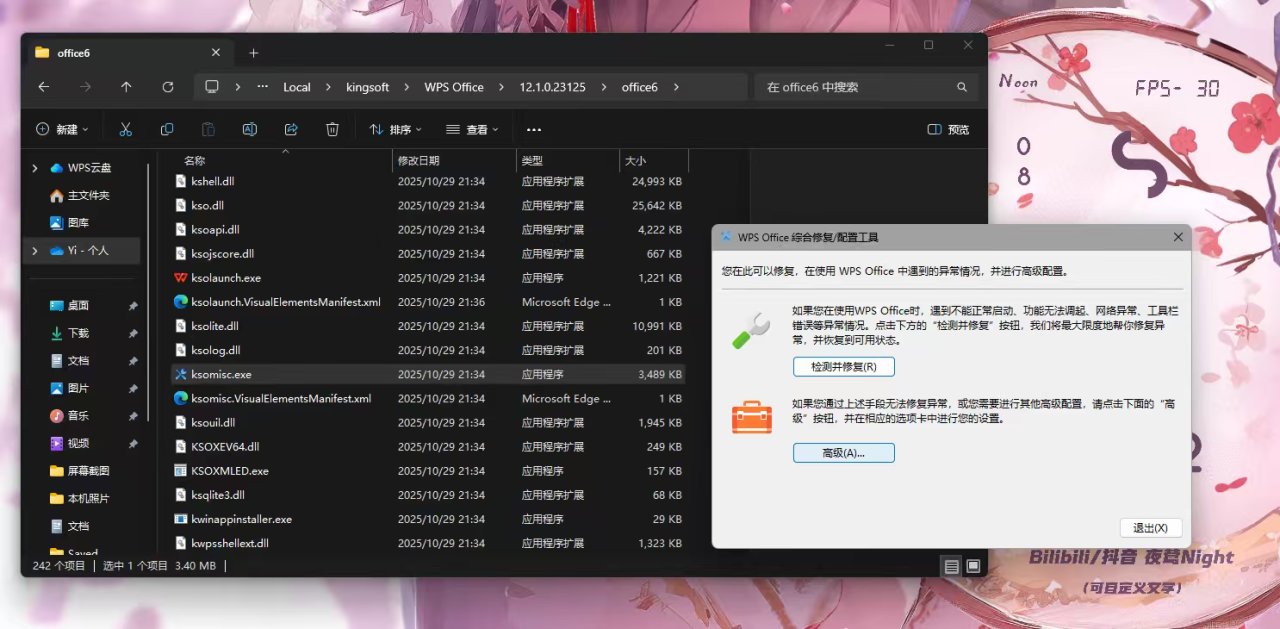Refresh the office6 folder view

tap(168, 87)
